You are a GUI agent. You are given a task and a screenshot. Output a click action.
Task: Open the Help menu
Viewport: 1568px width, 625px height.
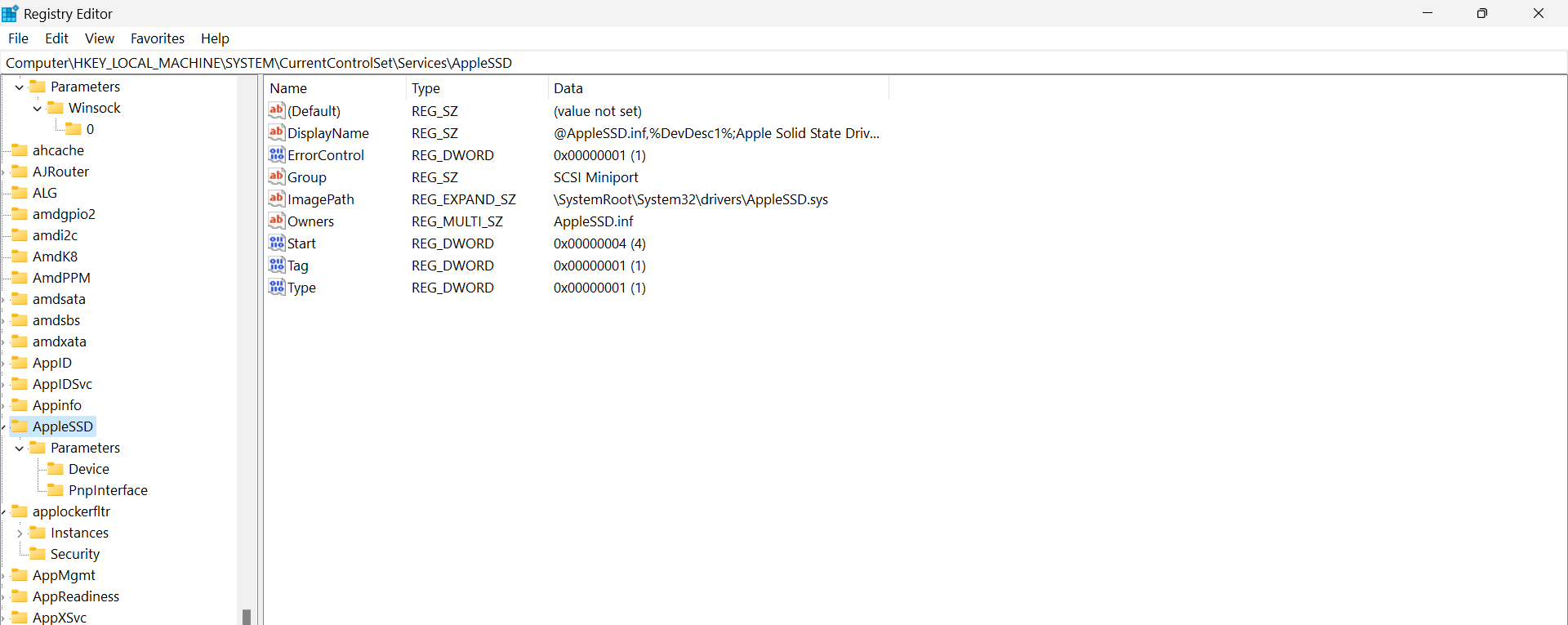tap(215, 38)
